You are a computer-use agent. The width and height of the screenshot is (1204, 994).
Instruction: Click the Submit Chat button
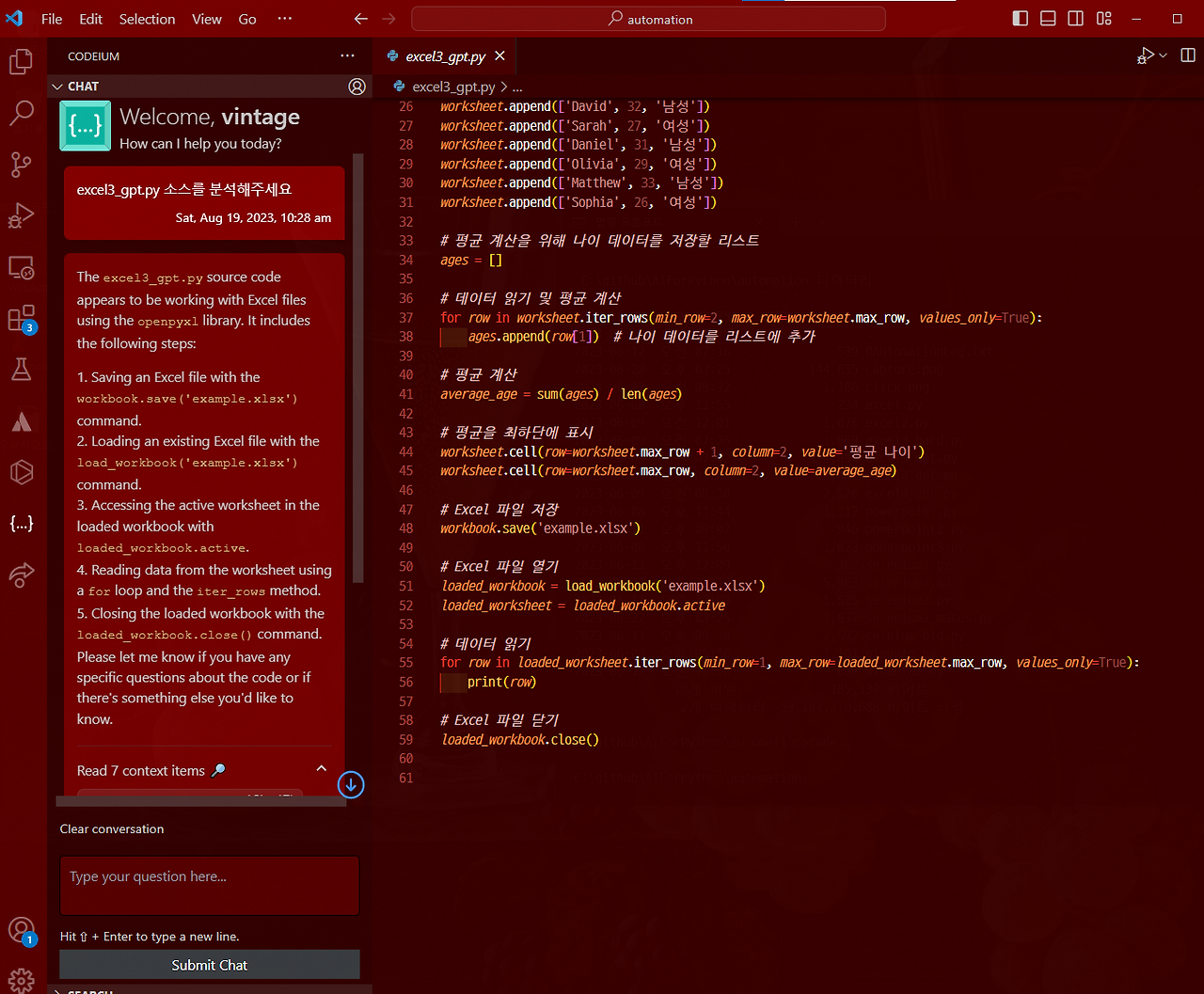click(x=210, y=965)
